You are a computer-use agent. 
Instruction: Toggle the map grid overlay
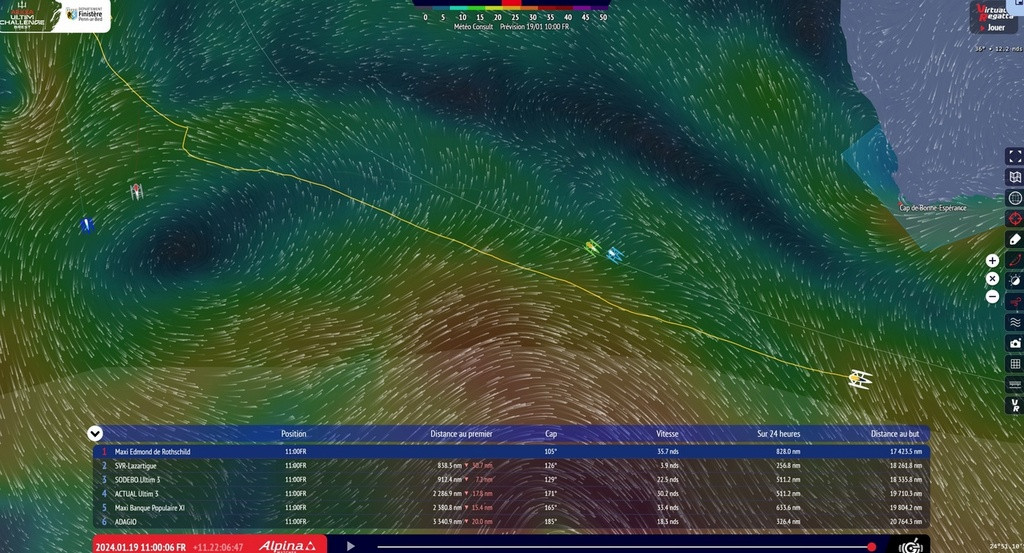1014,364
